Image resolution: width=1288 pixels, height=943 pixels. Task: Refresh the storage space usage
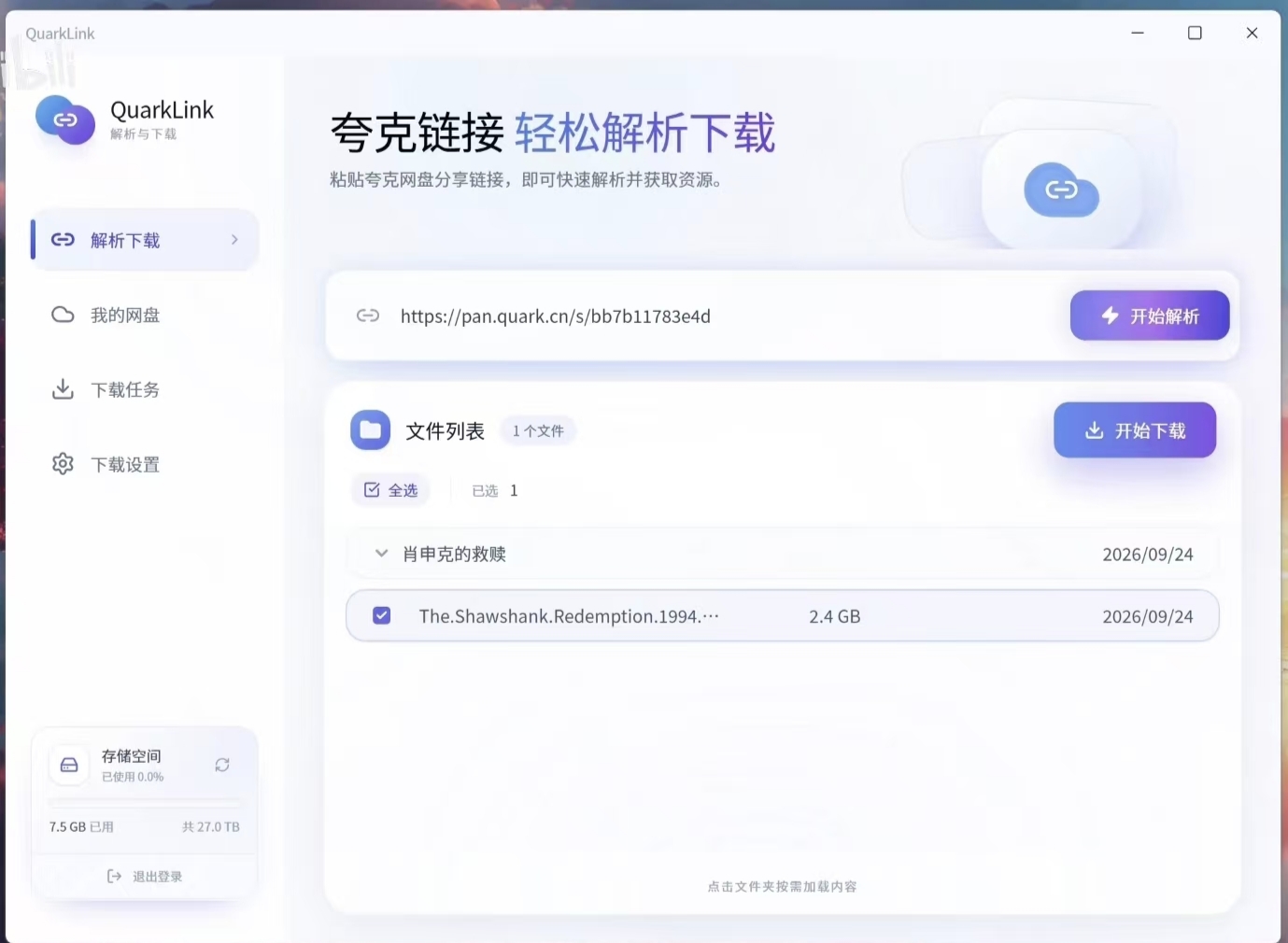(x=222, y=765)
